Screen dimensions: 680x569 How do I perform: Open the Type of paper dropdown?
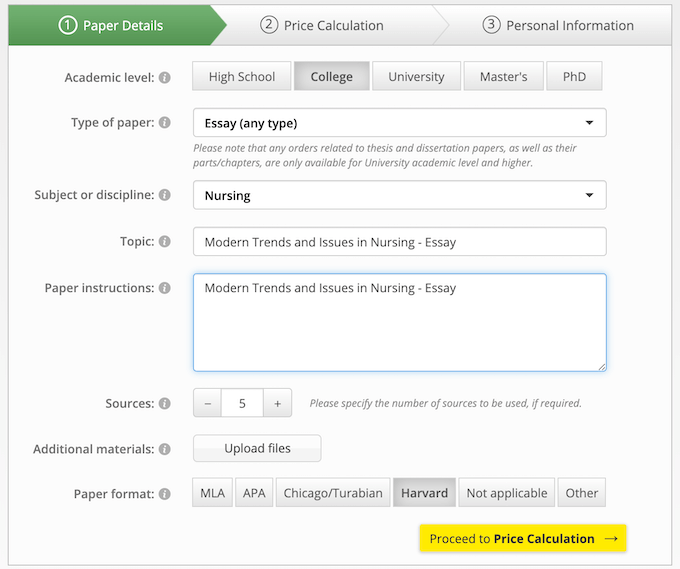click(x=399, y=123)
